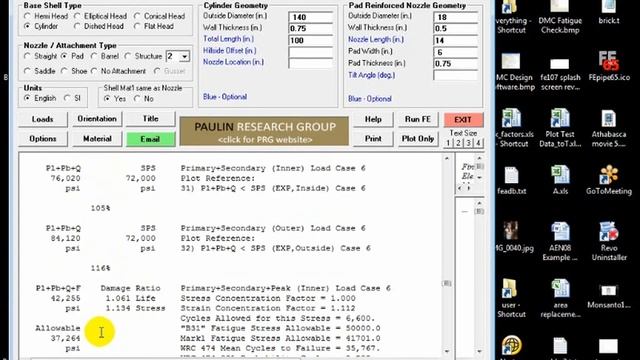The image size is (640, 360).
Task: Choose the No Attachment option
Action: (94, 71)
